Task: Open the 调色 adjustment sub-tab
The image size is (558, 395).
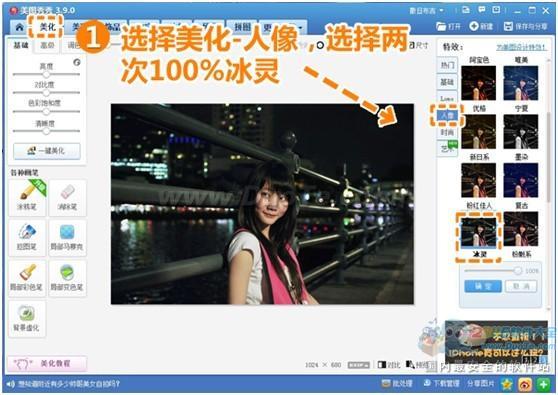Action: point(73,45)
